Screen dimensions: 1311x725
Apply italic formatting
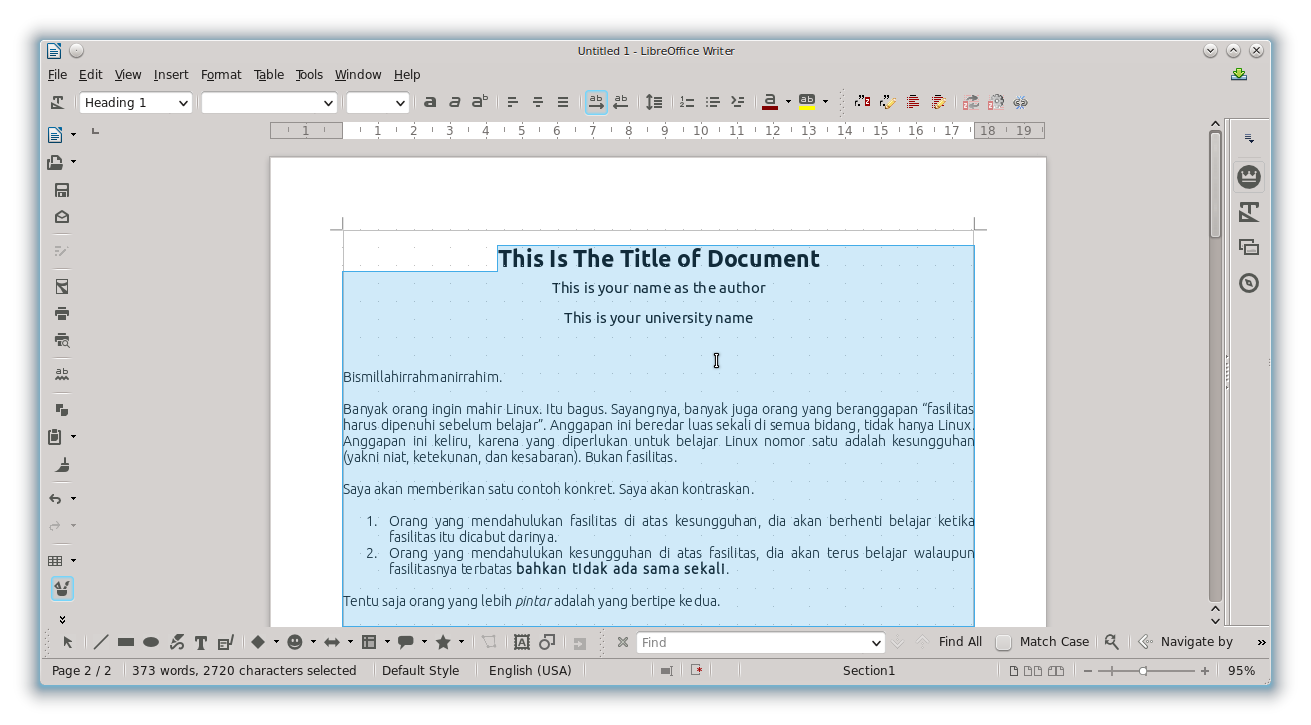(454, 102)
